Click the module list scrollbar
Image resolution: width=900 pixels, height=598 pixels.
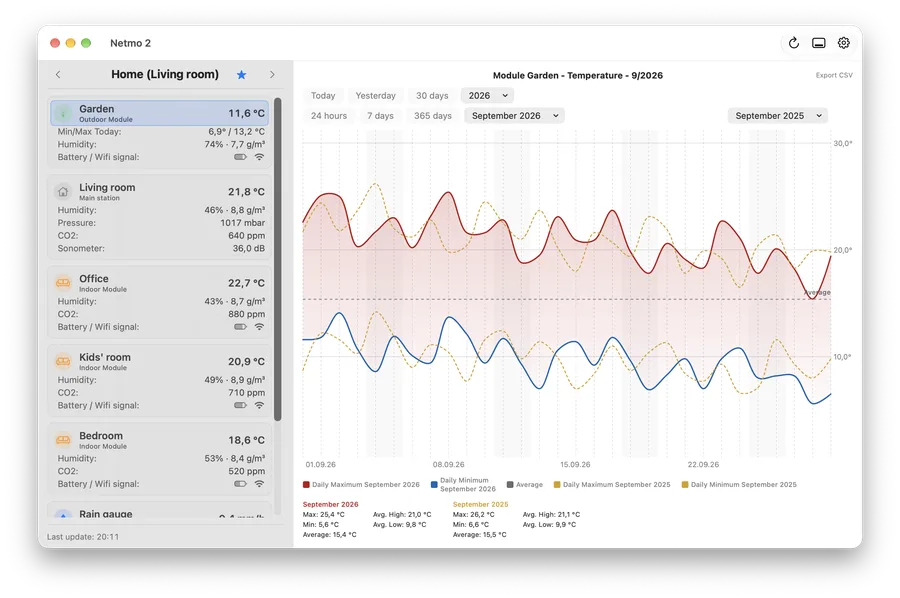[x=278, y=259]
